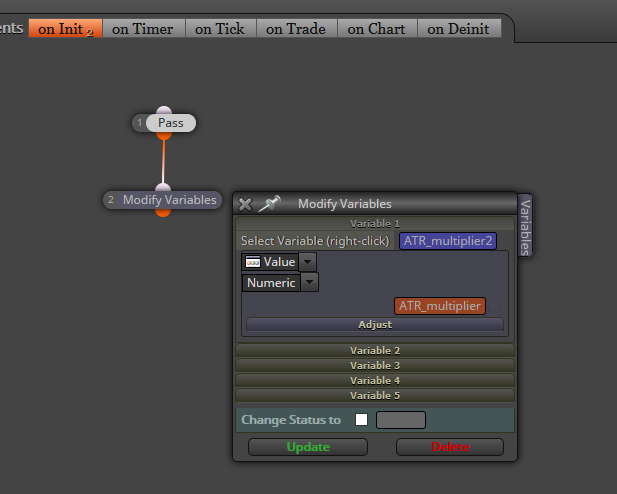Switch to the on Chart tab

click(x=377, y=29)
